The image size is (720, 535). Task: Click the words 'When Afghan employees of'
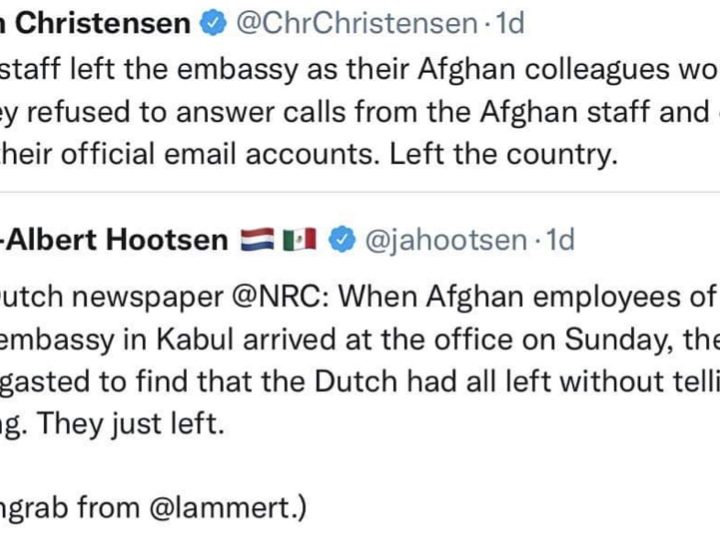pos(520,297)
